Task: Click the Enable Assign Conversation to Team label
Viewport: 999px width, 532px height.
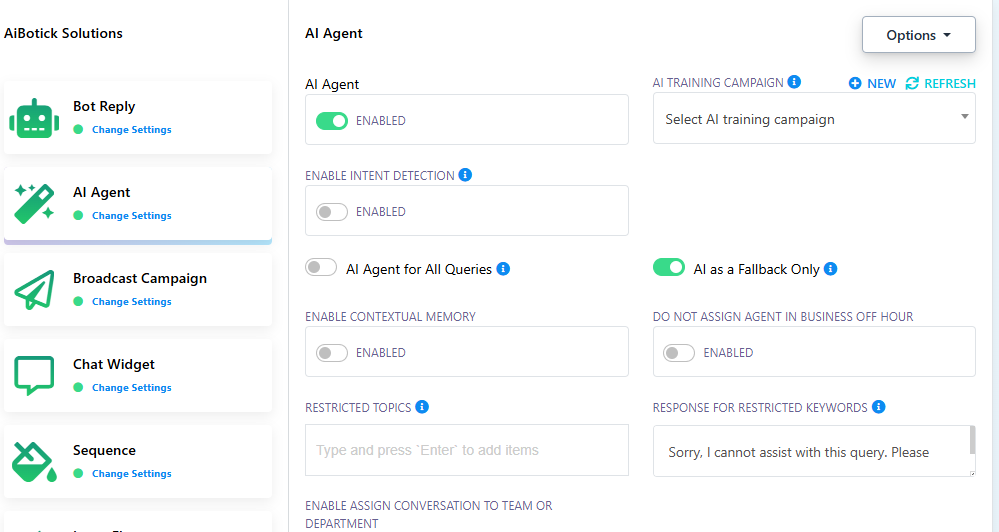Action: point(429,514)
